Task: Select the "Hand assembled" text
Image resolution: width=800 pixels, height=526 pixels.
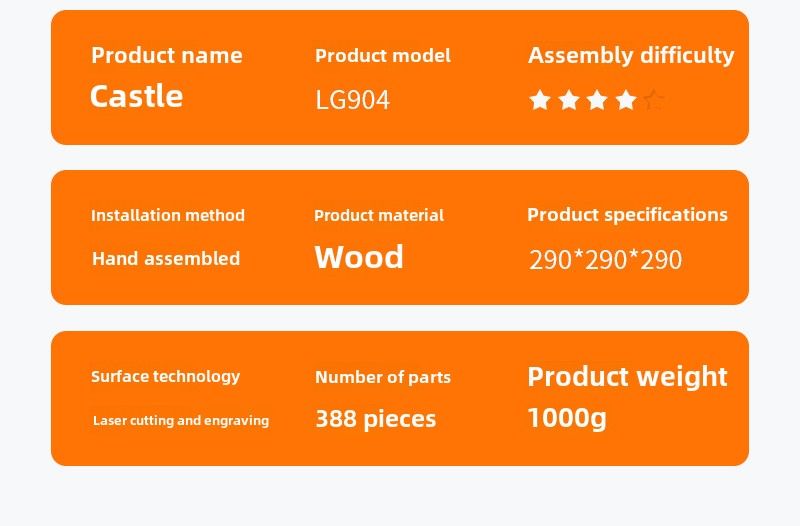Action: [x=166, y=258]
